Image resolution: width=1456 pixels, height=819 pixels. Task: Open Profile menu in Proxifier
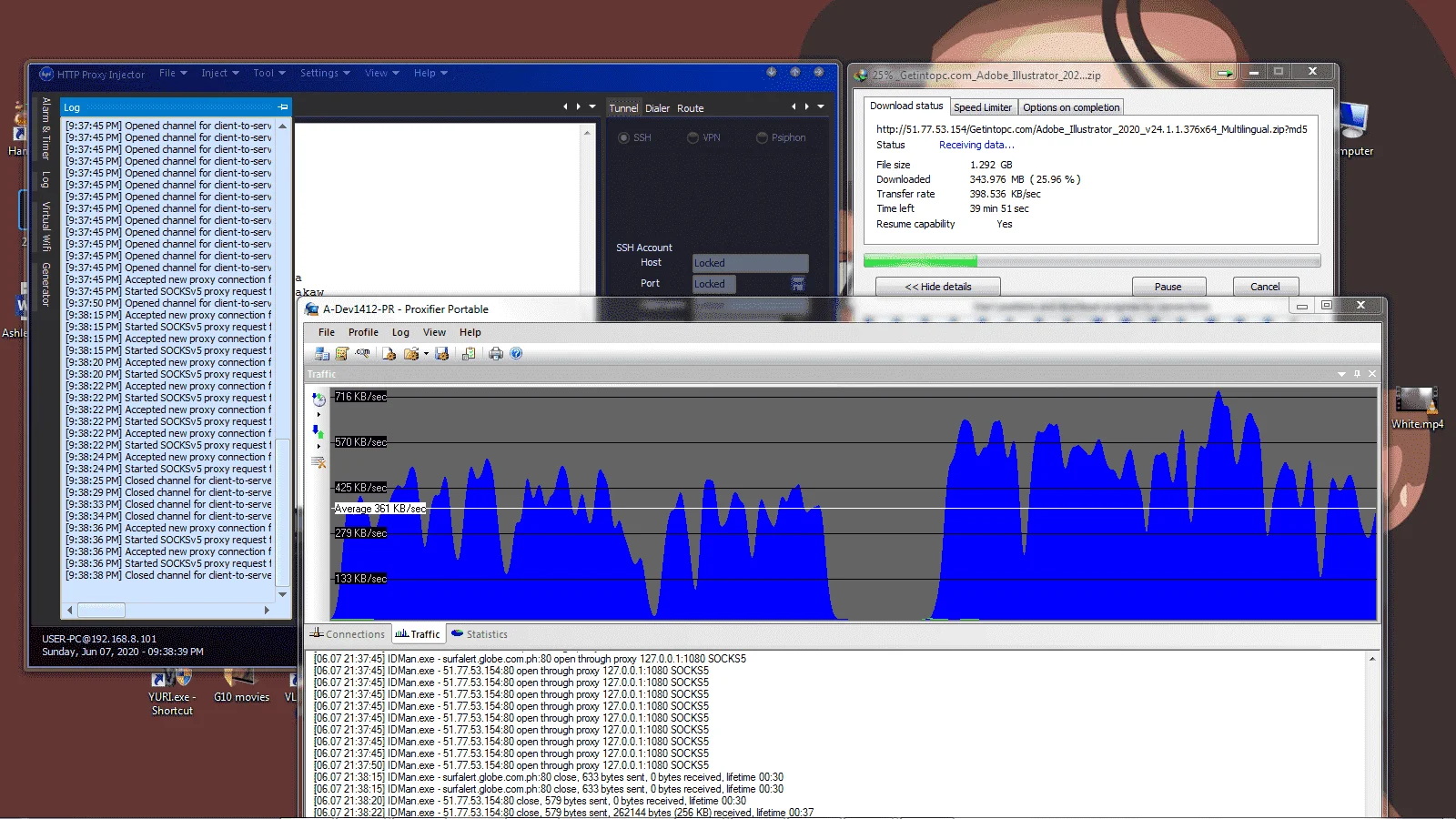(363, 332)
